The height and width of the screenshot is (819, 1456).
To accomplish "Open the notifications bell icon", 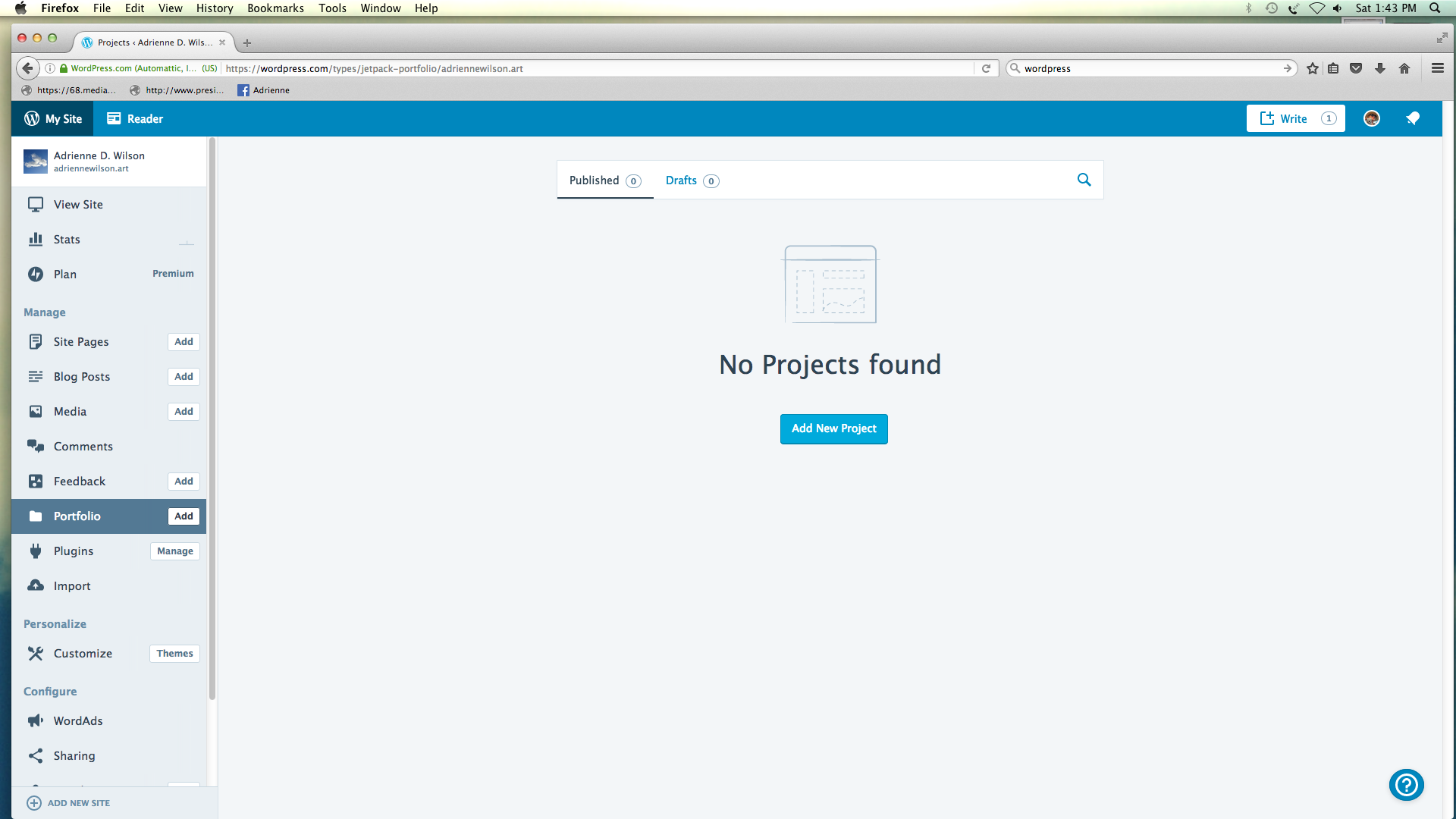I will 1413,118.
